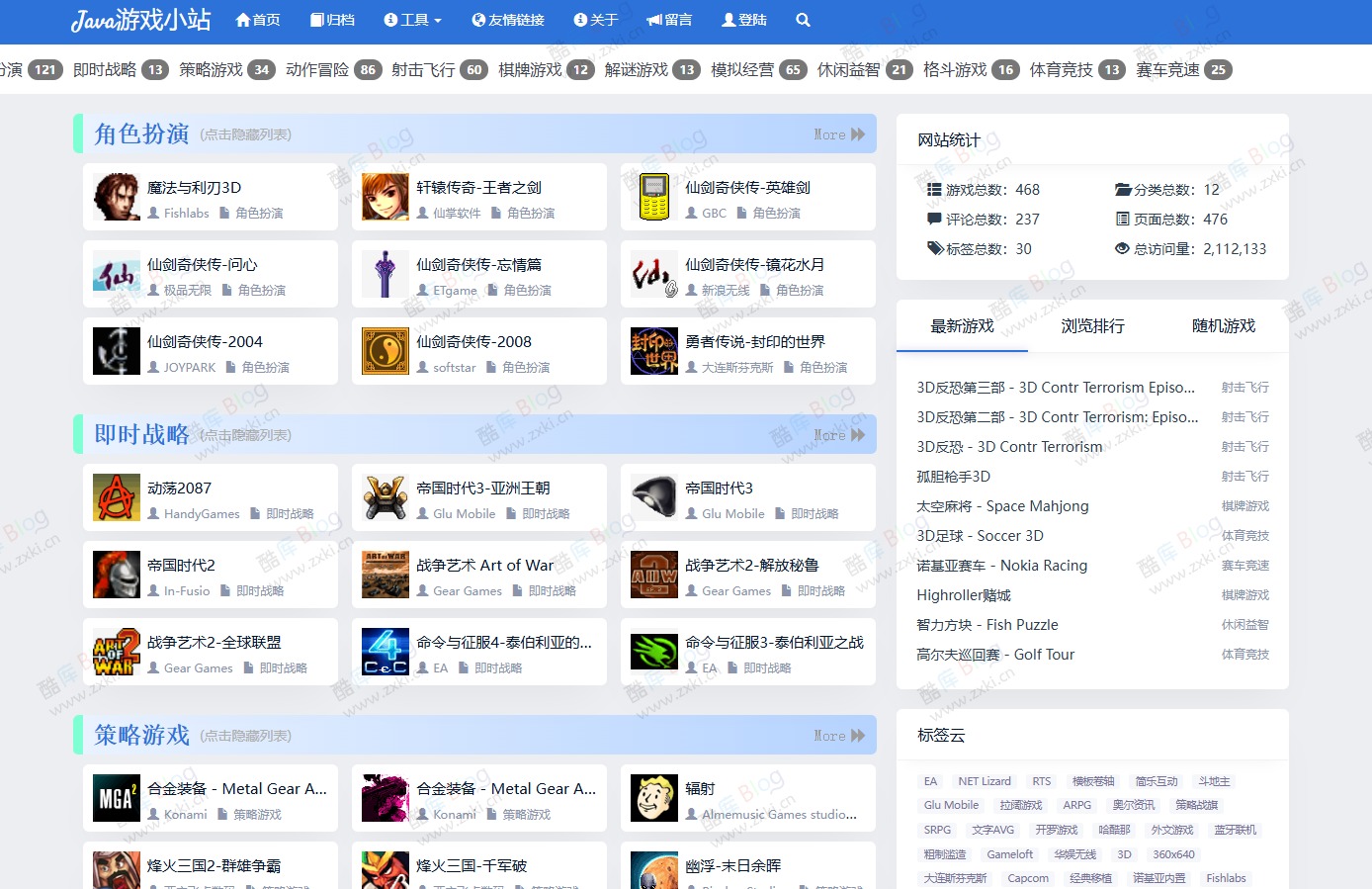Open 辐射 Vault Boy icon
This screenshot has height=889, width=1372.
coord(654,798)
